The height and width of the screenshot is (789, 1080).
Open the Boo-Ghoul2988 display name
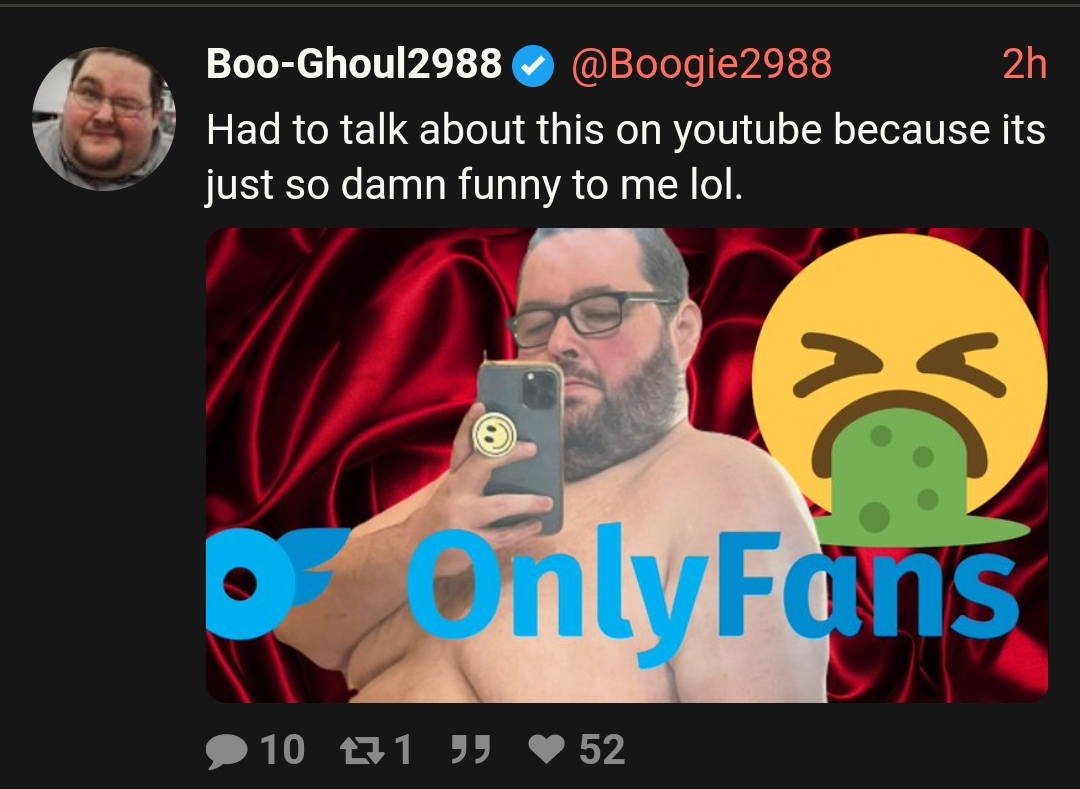(354, 64)
